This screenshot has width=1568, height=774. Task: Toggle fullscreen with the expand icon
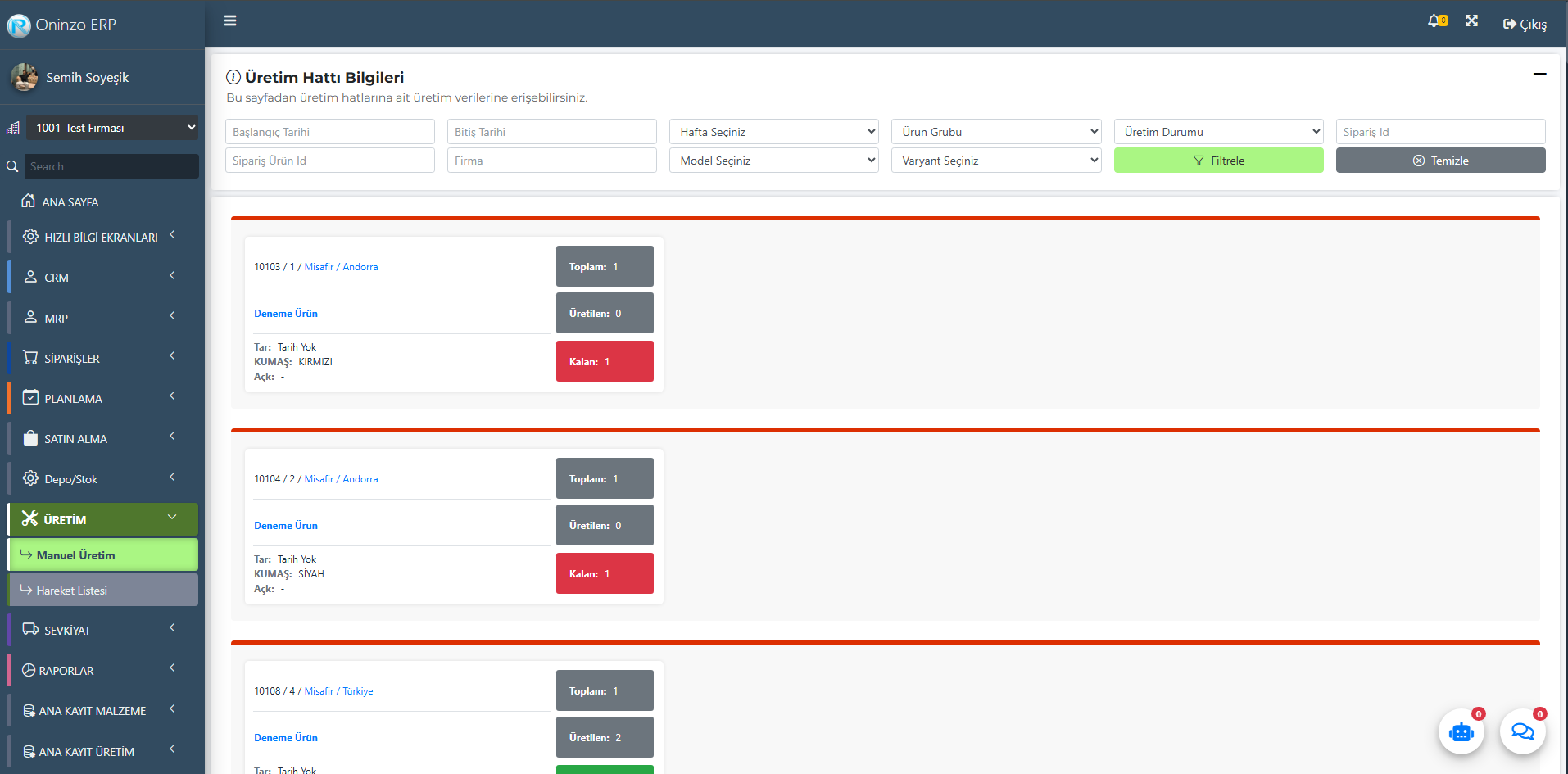(x=1471, y=21)
